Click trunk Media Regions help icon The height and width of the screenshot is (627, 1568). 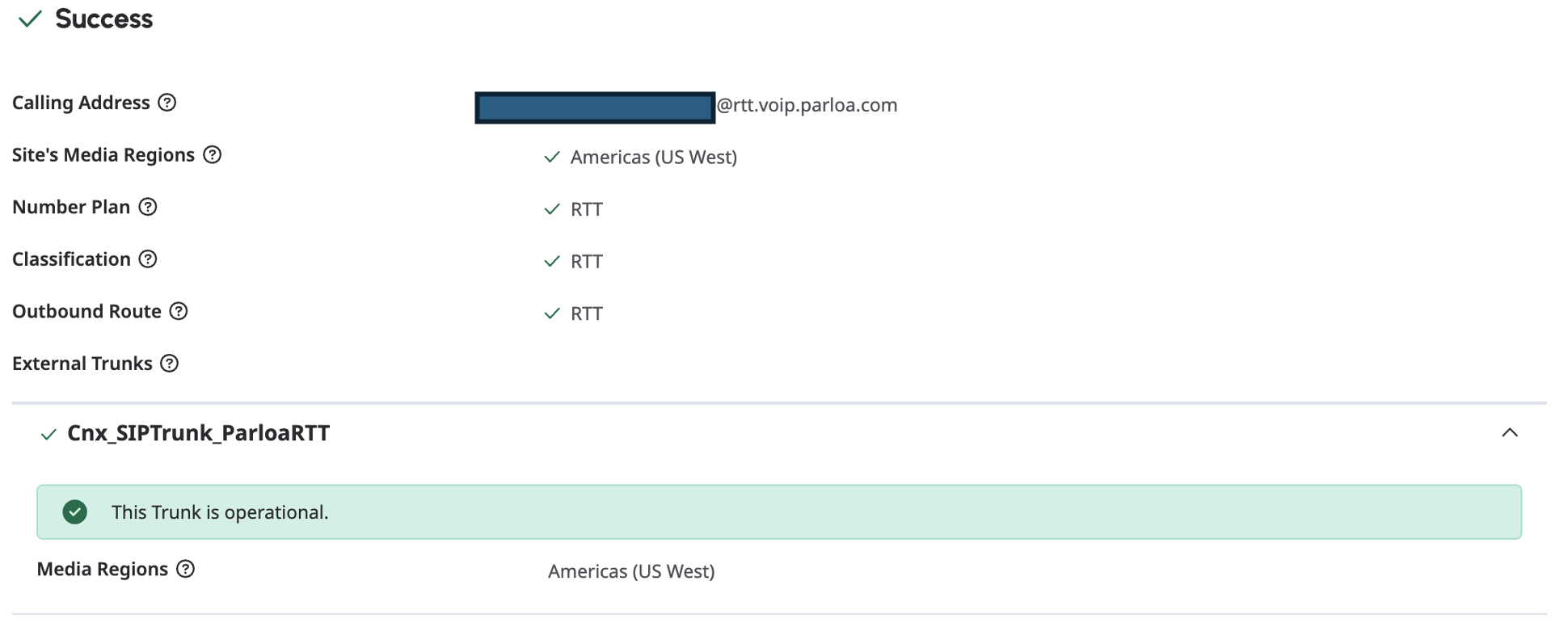185,569
